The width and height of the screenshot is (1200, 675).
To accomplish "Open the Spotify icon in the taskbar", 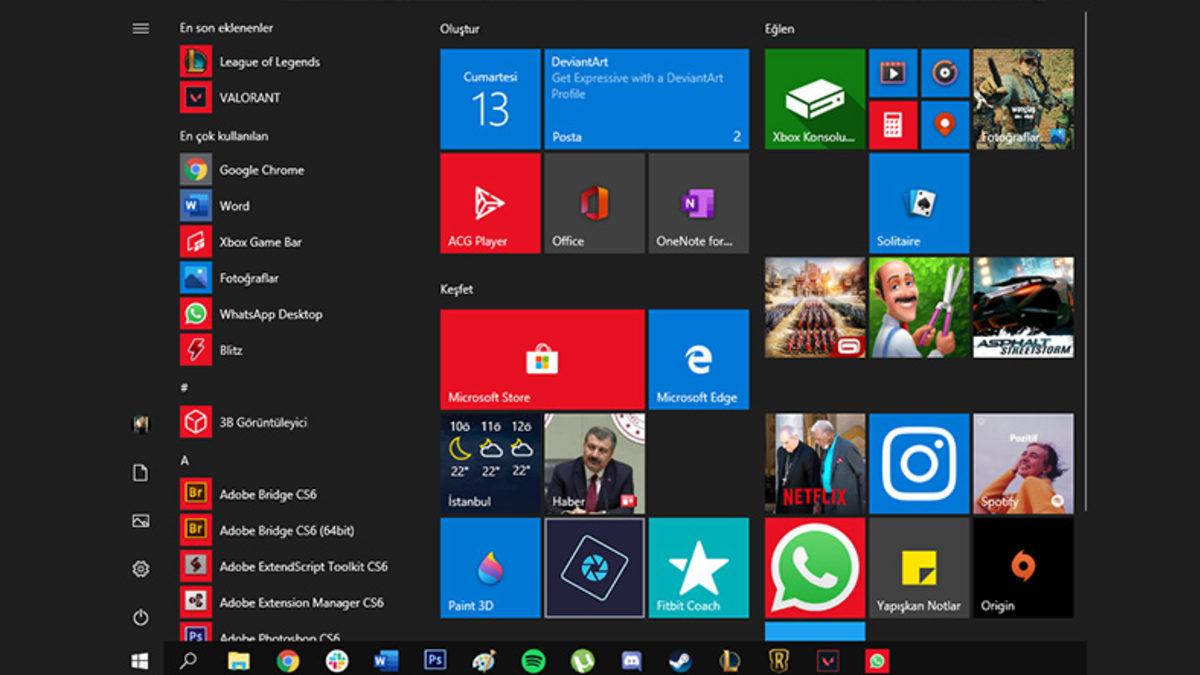I will pyautogui.click(x=533, y=660).
